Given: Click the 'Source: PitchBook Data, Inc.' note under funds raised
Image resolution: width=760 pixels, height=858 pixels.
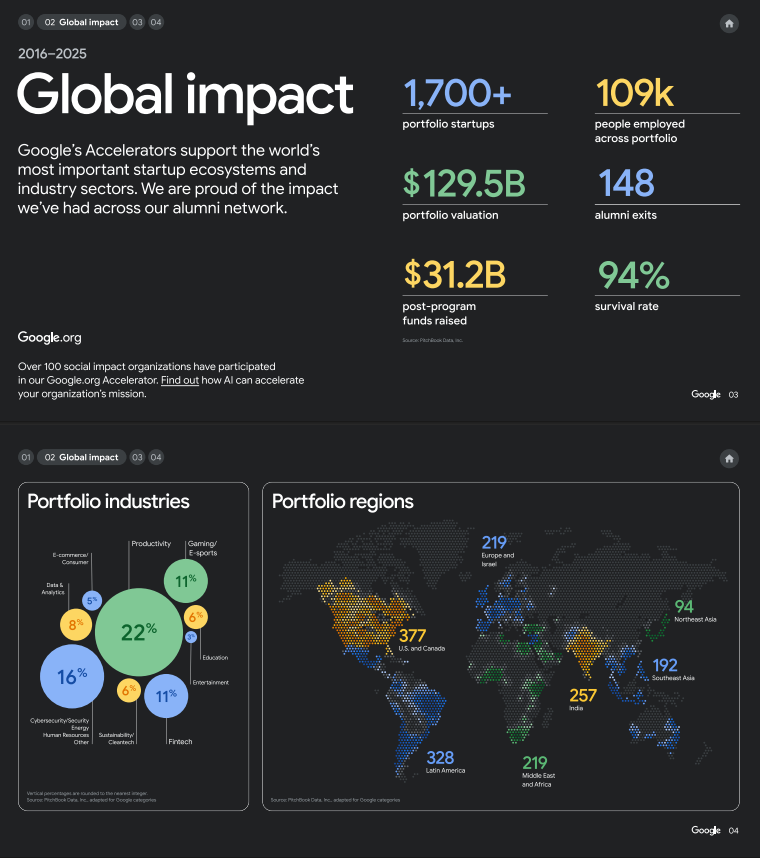Looking at the screenshot, I should [x=432, y=340].
